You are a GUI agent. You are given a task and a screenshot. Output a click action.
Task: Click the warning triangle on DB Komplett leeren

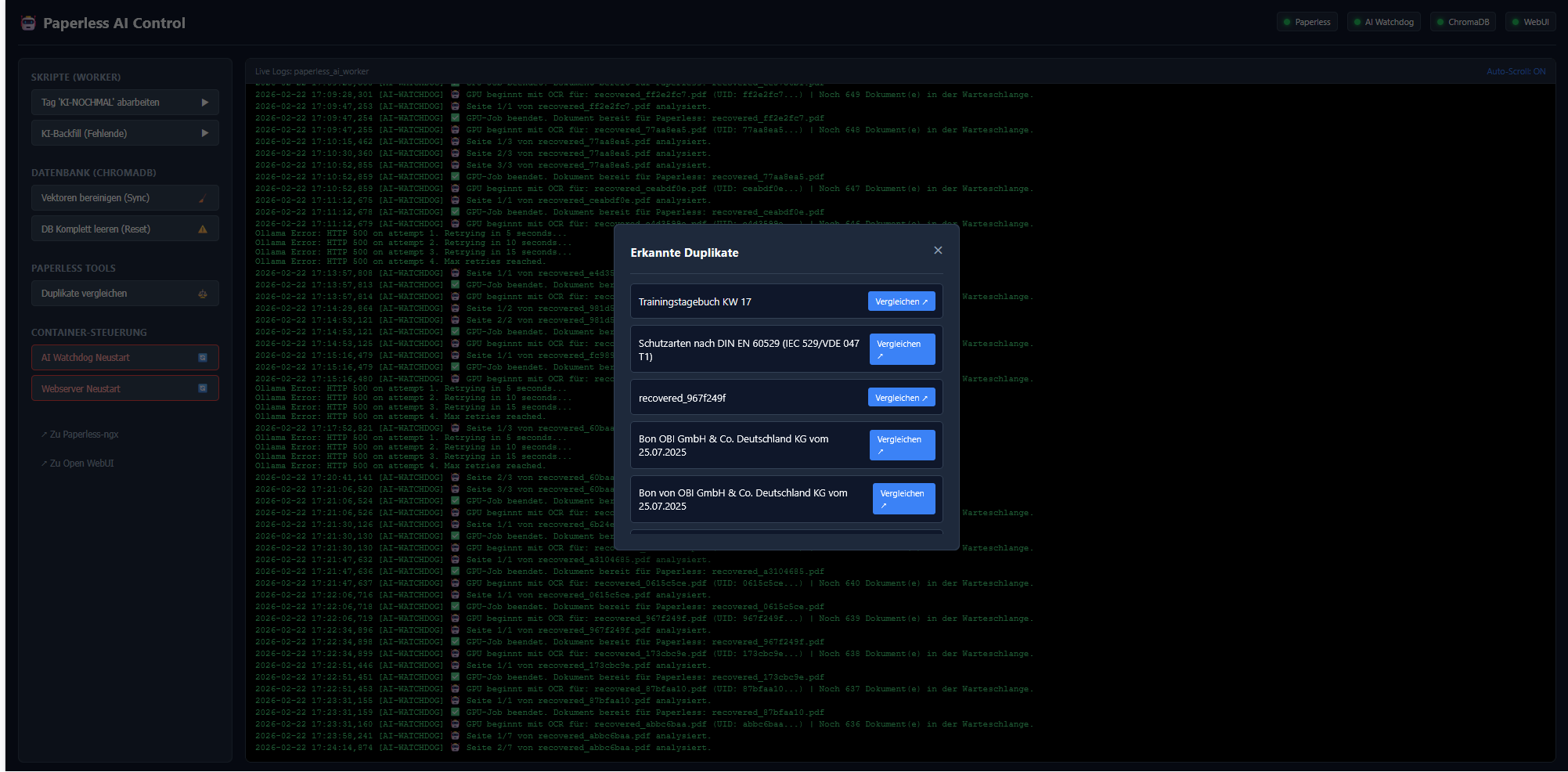(203, 229)
